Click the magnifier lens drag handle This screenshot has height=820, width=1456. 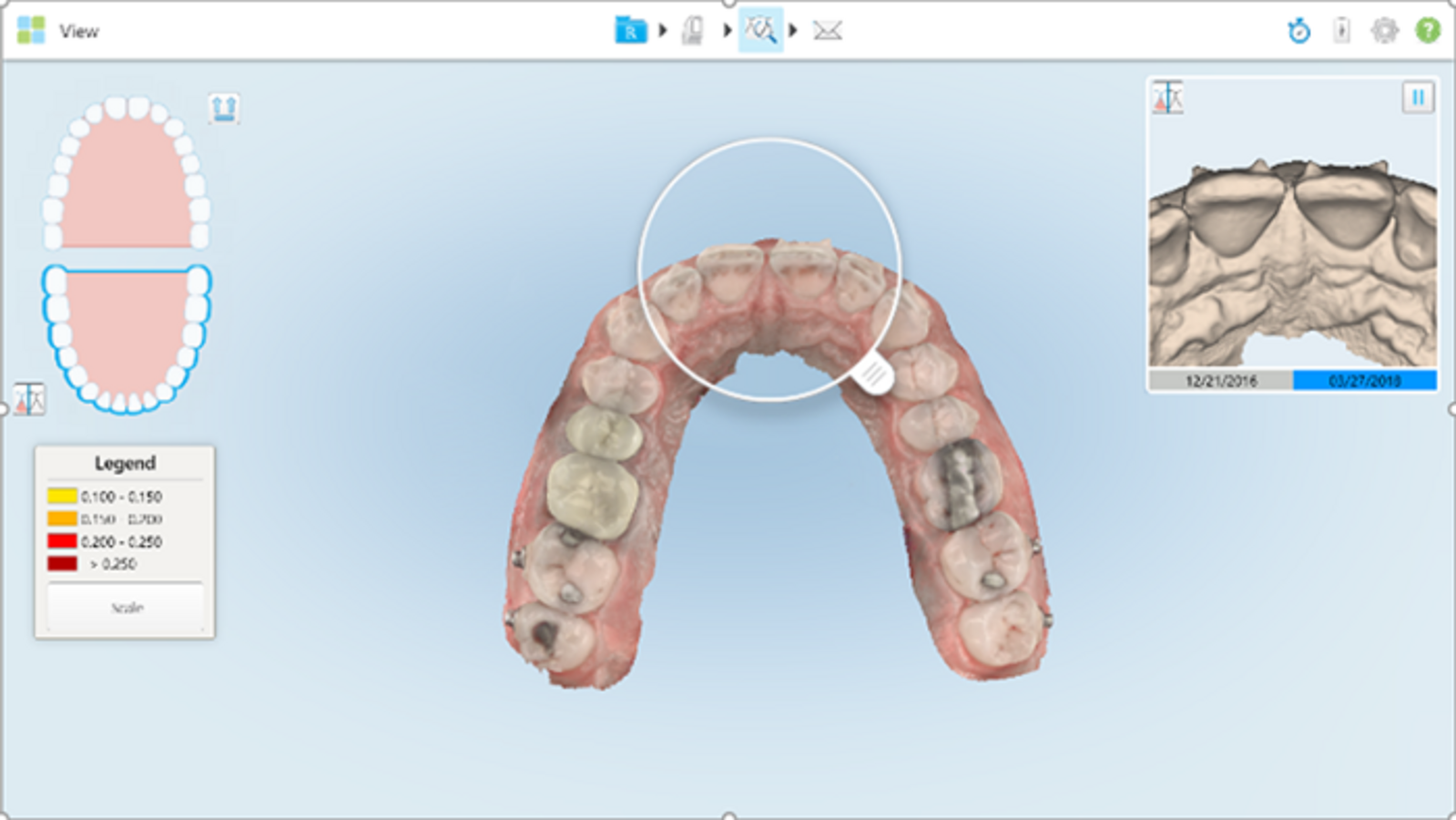point(873,374)
